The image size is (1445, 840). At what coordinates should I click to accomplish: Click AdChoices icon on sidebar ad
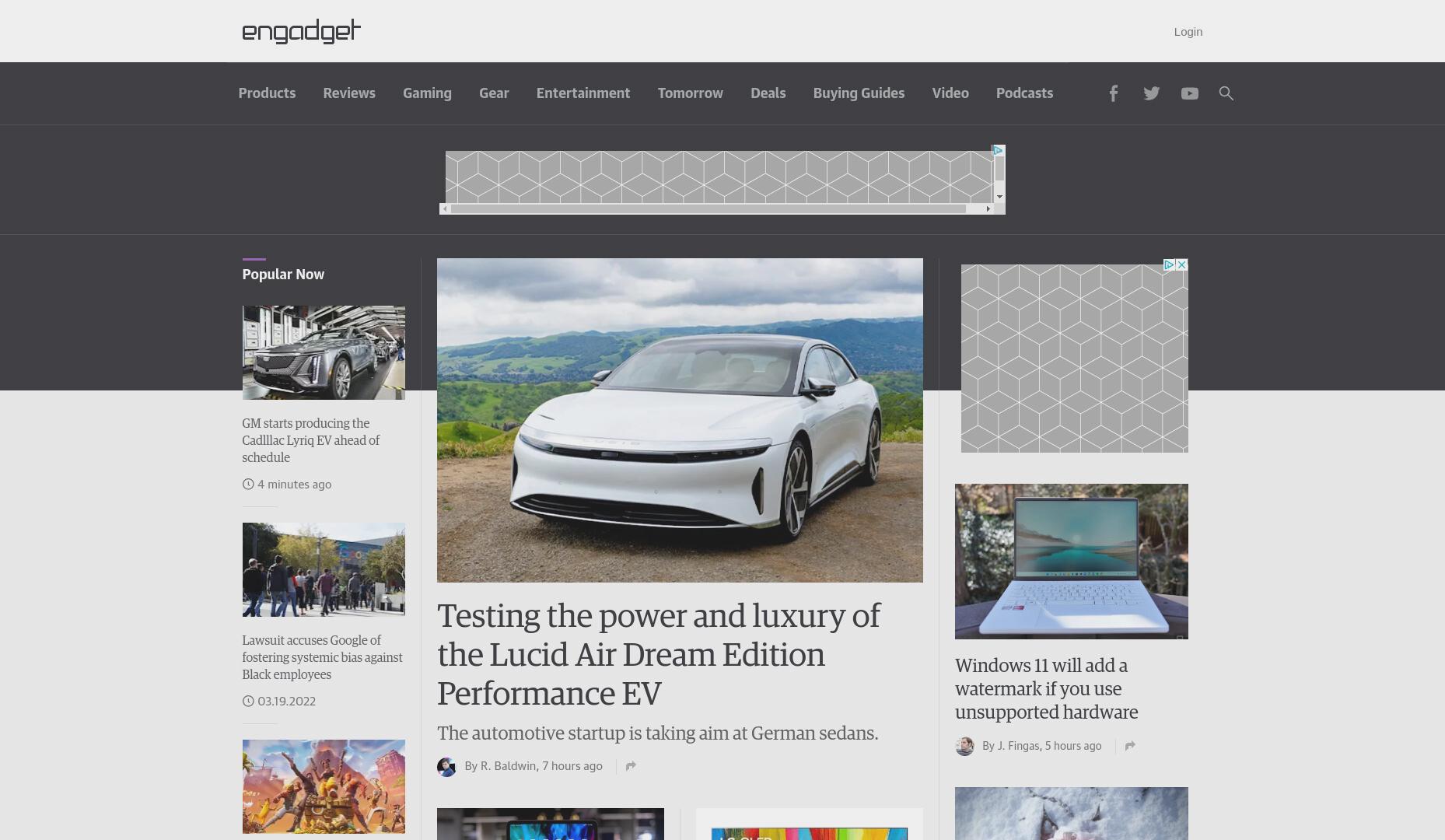1169,264
